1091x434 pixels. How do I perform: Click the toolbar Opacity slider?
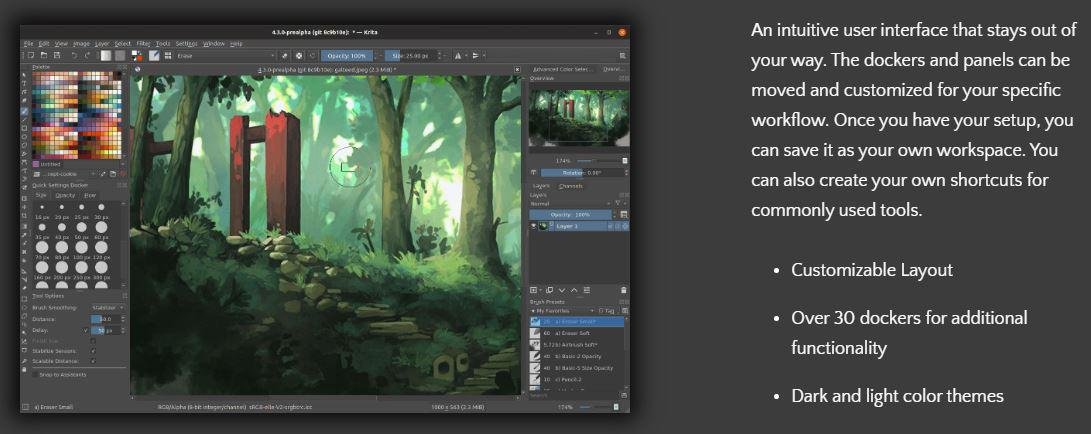pos(349,56)
